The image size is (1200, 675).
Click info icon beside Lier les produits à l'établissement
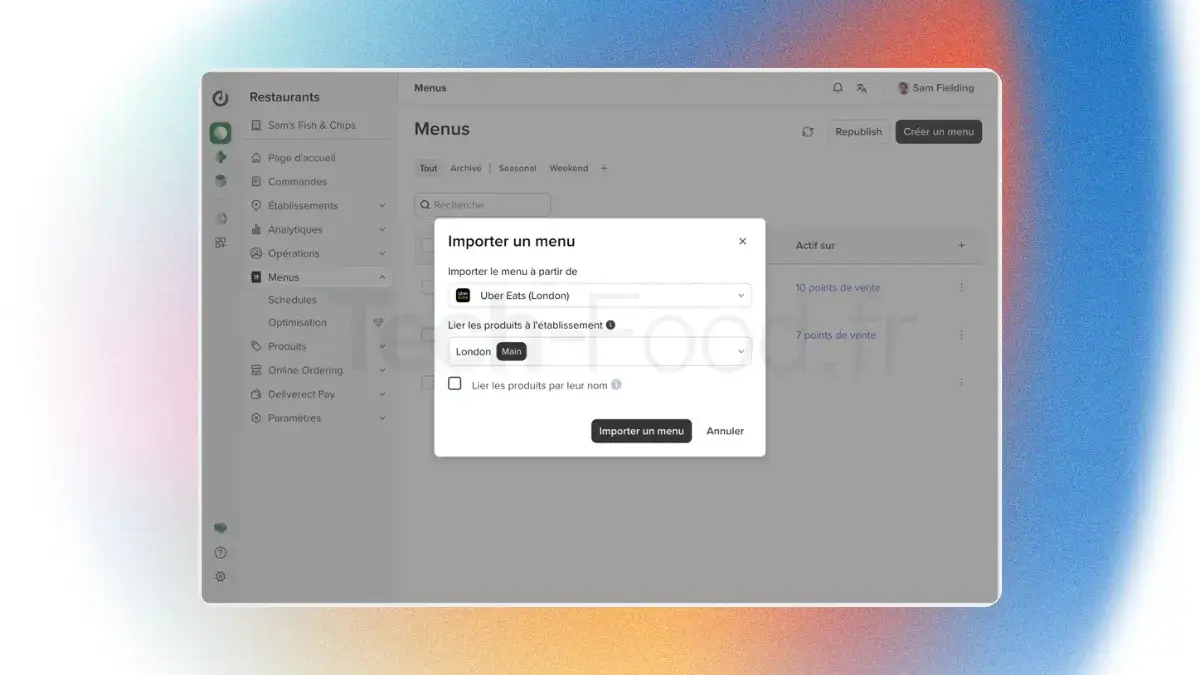[x=611, y=325]
